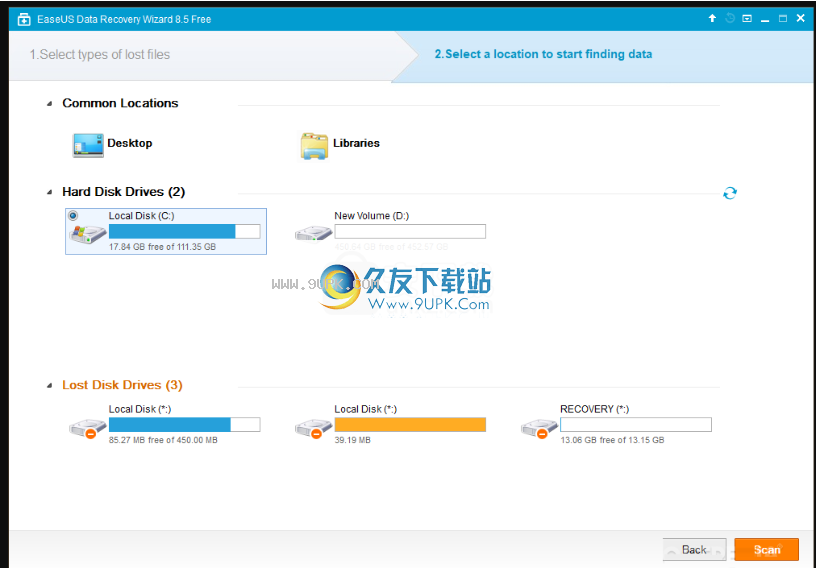The height and width of the screenshot is (574, 816).
Task: Minimize the Data Recovery Wizard window
Action: (x=764, y=19)
